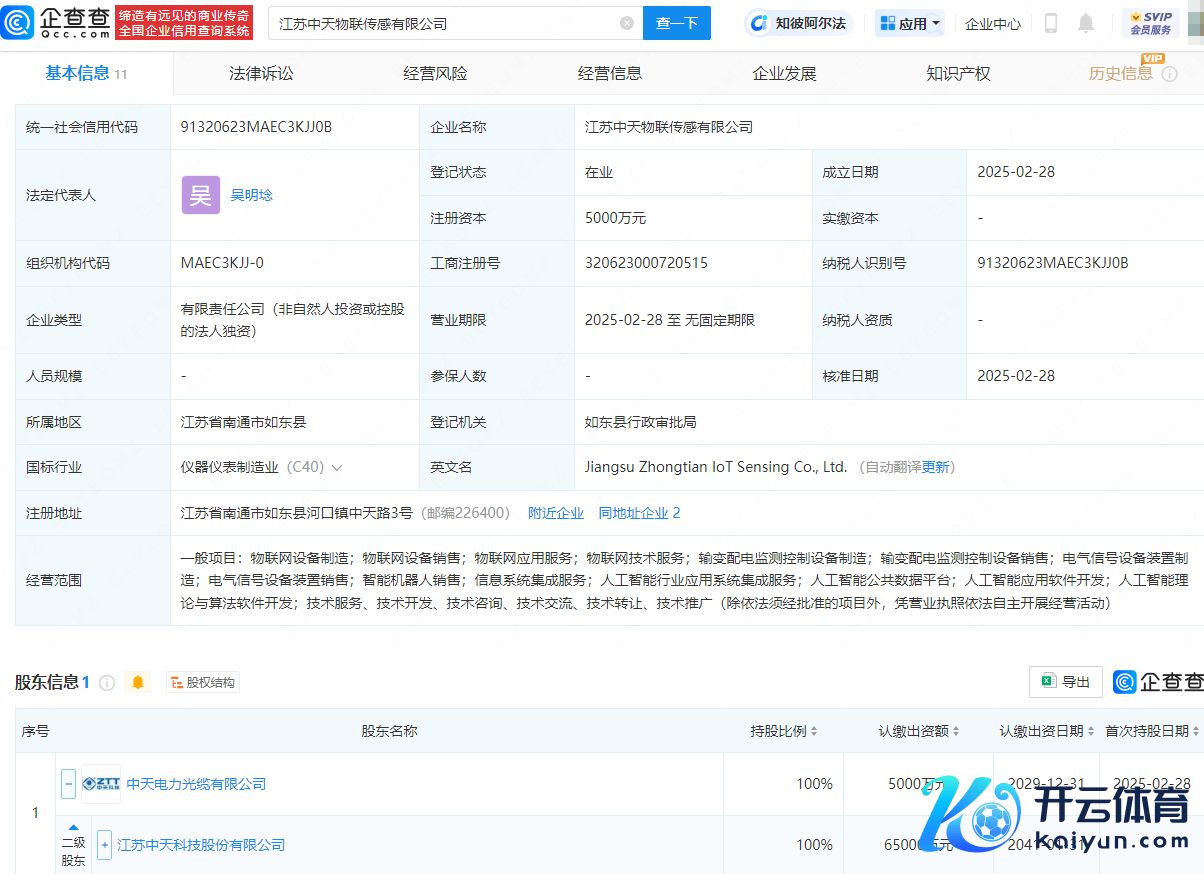
Task: Click info icon beside 历史信息 tab
Action: 1169,74
